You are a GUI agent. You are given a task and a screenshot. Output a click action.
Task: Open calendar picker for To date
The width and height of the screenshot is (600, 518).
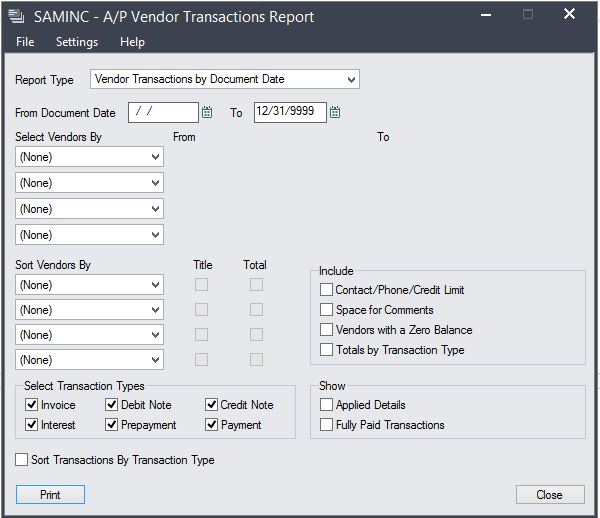(x=335, y=112)
